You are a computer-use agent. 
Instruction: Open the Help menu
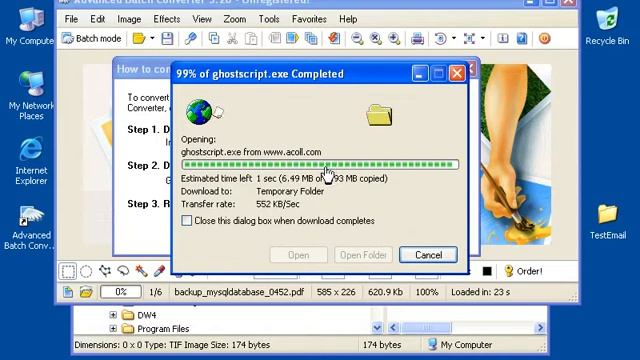click(348, 19)
